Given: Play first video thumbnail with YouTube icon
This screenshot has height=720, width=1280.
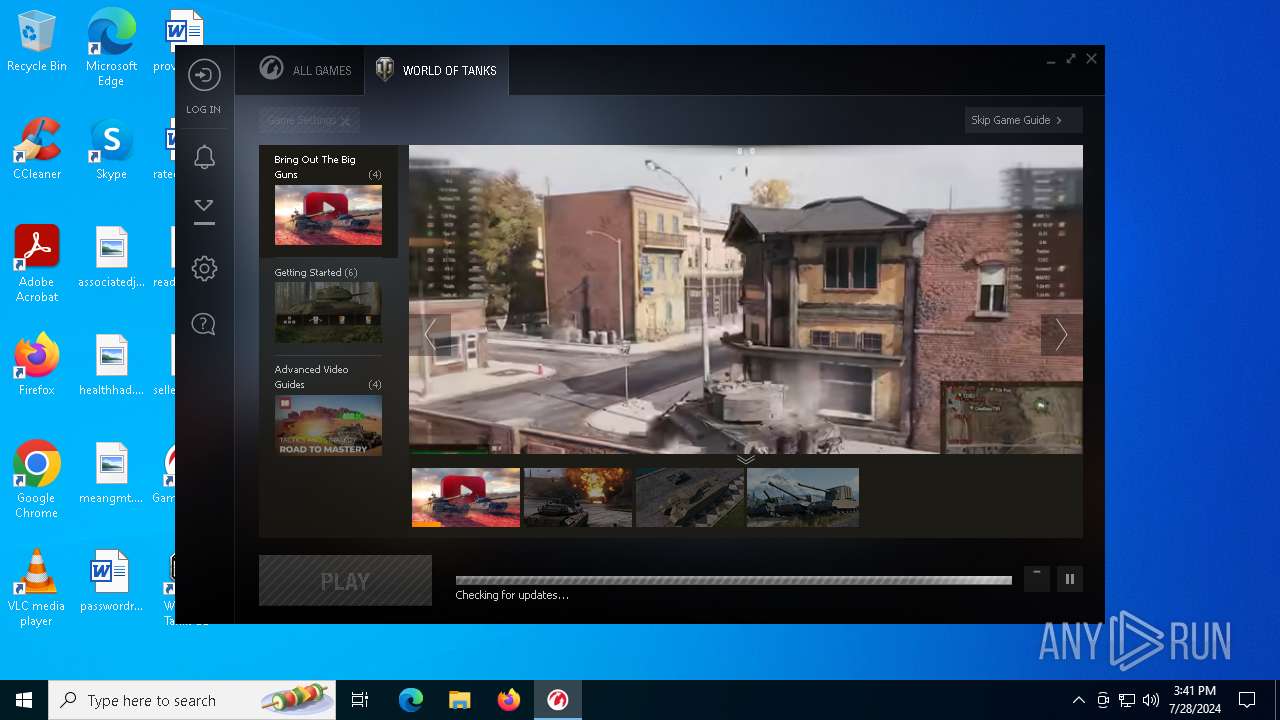Looking at the screenshot, I should tap(466, 497).
